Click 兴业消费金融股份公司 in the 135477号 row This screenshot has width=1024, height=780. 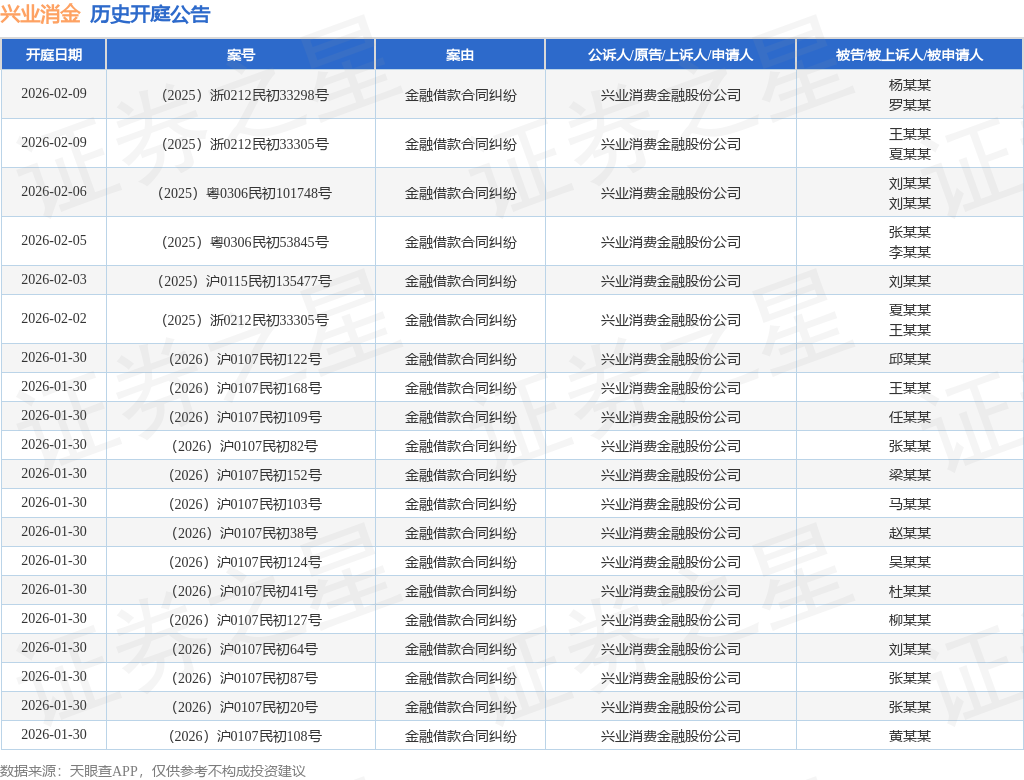(671, 282)
